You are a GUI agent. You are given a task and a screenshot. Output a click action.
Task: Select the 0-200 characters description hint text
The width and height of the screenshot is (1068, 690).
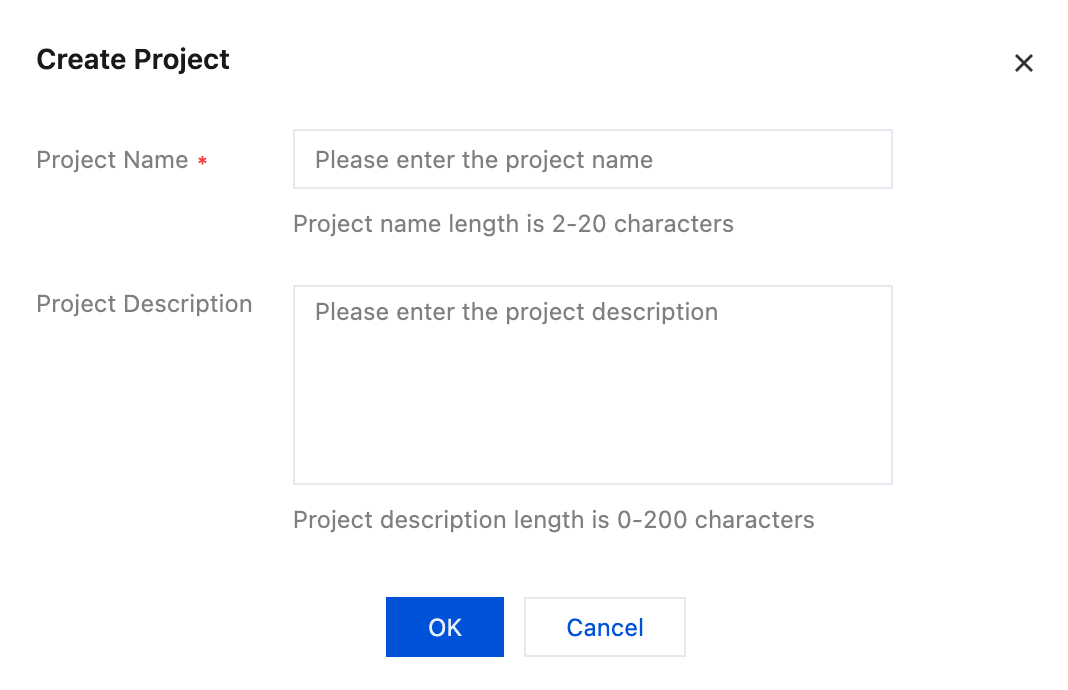554,520
